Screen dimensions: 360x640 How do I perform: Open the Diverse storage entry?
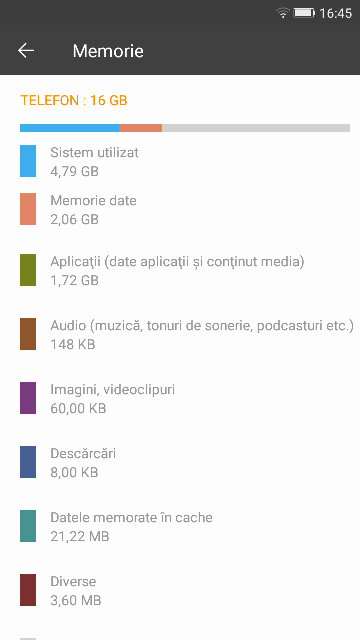click(x=180, y=590)
